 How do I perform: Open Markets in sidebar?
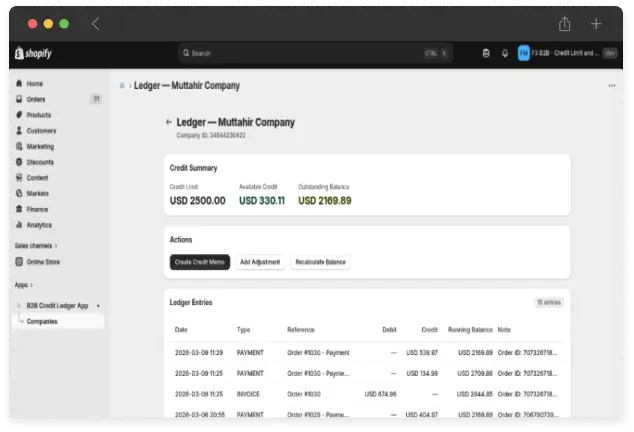tap(38, 193)
